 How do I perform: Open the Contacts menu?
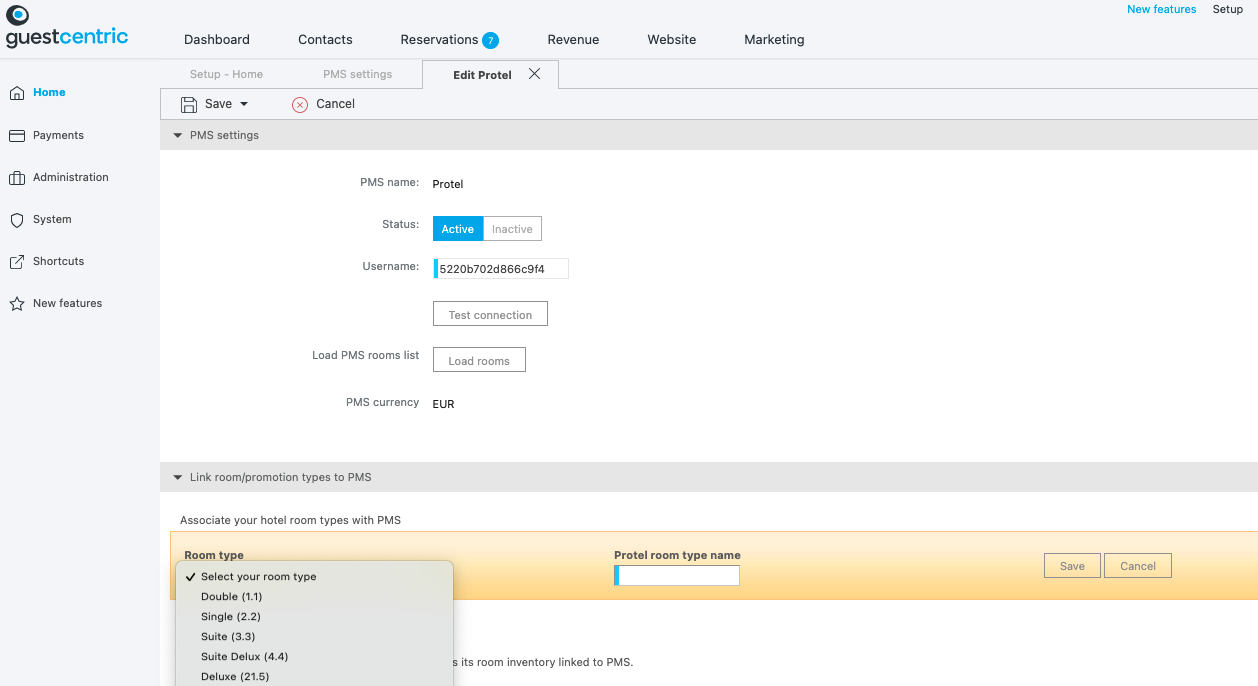(325, 40)
